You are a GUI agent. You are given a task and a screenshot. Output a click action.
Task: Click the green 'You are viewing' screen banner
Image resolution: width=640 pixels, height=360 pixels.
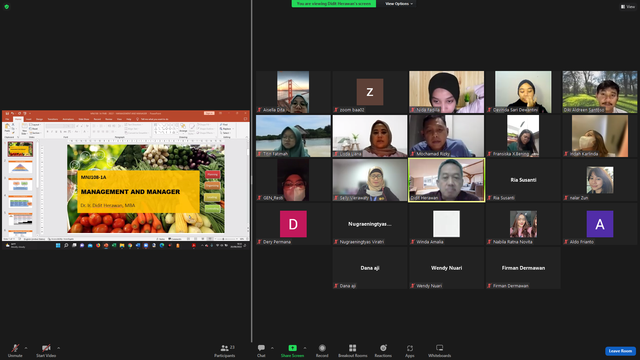coord(334,4)
